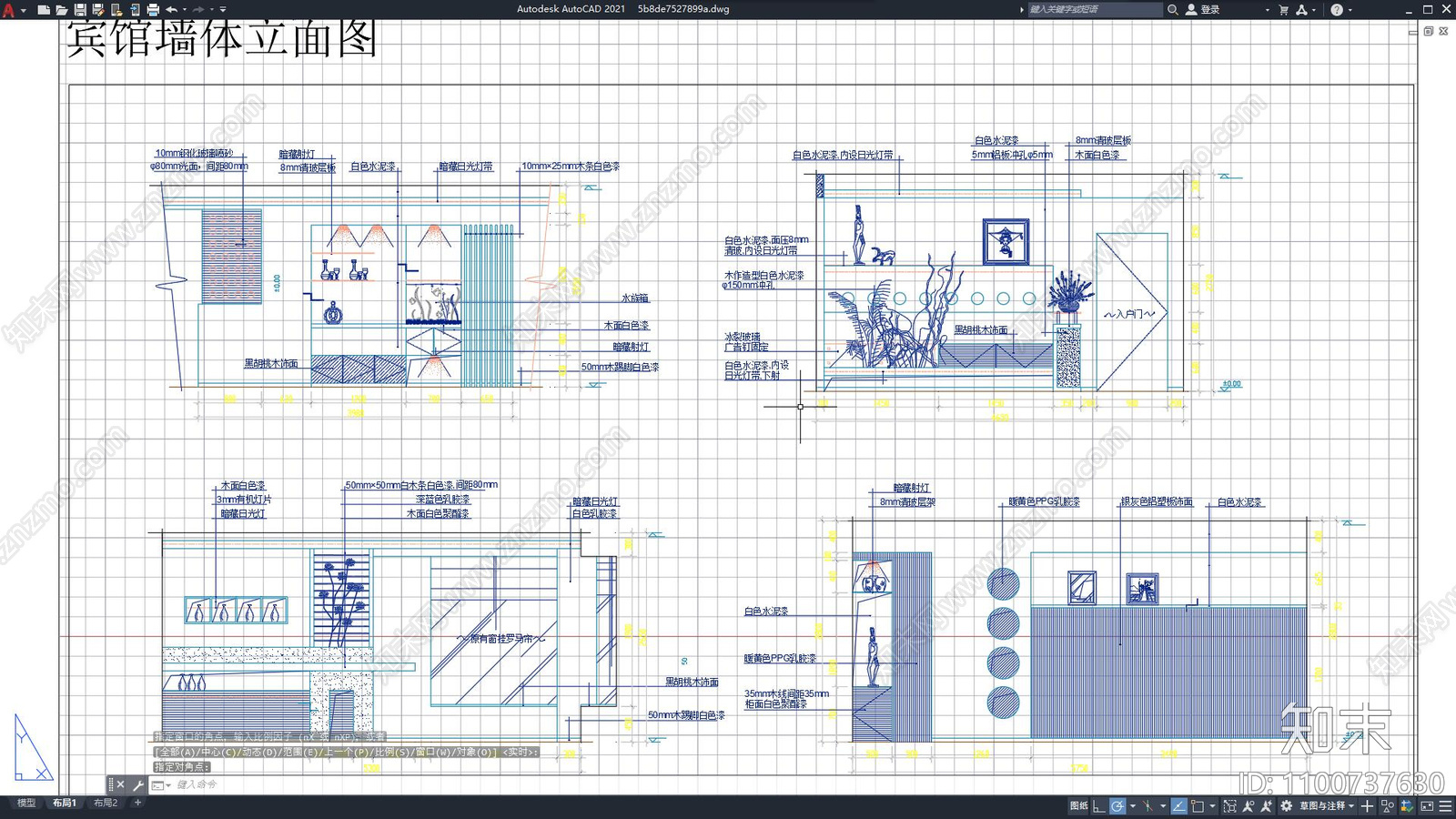Click the Plot printer icon
Screen dimensions: 1456x819
(x=153, y=10)
